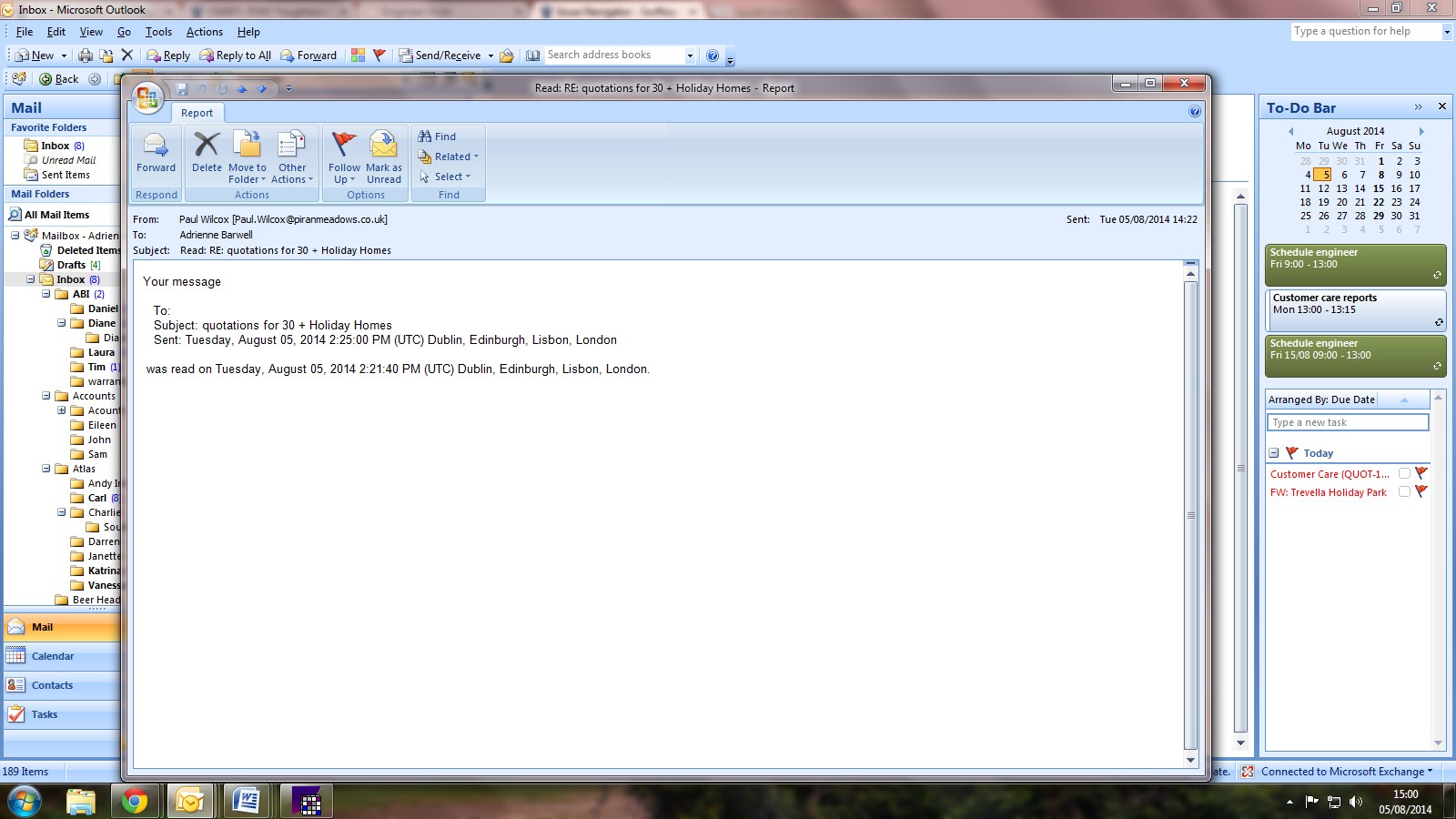Click the flag on Customer Care task
Image resolution: width=1456 pixels, height=819 pixels.
point(1421,473)
